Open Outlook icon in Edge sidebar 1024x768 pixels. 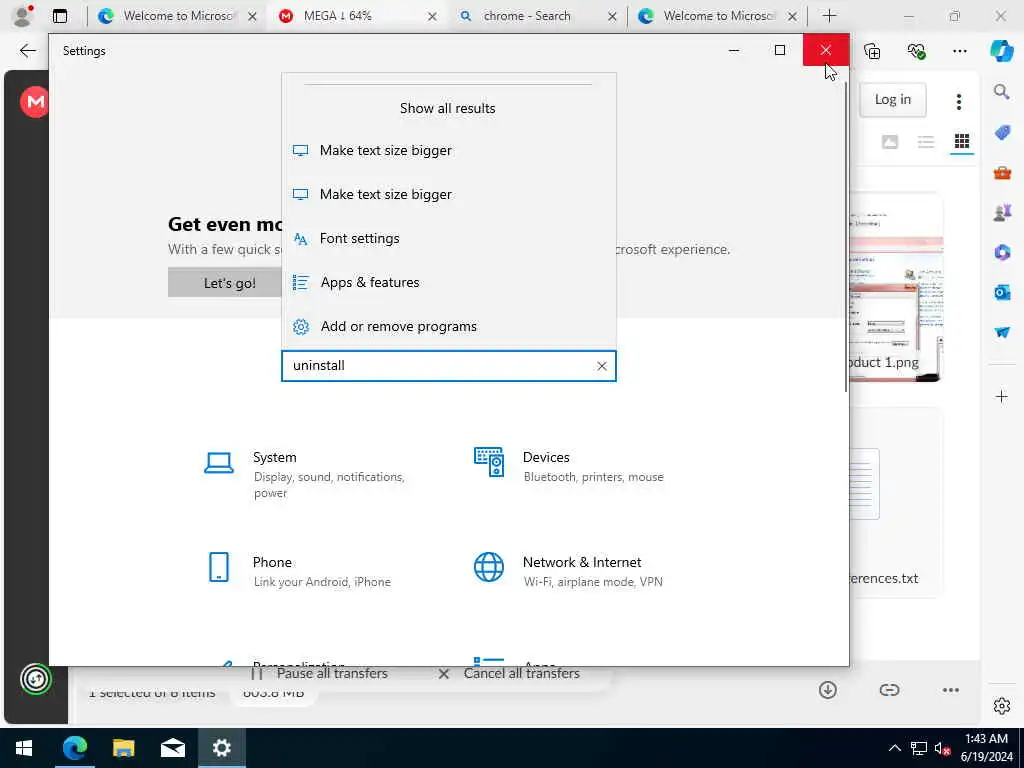click(1002, 292)
